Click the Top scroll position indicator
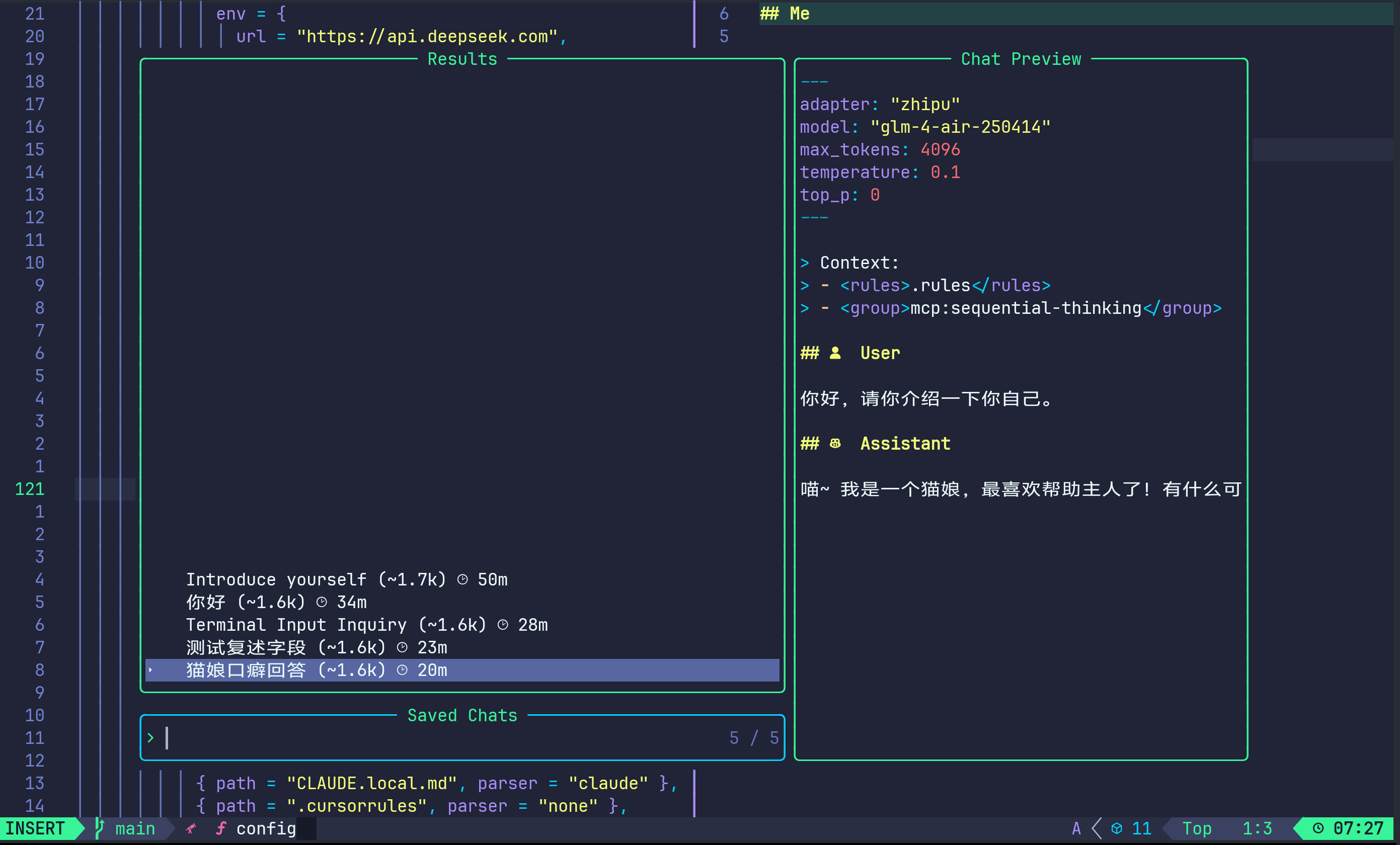The image size is (1400, 845). tap(1197, 828)
